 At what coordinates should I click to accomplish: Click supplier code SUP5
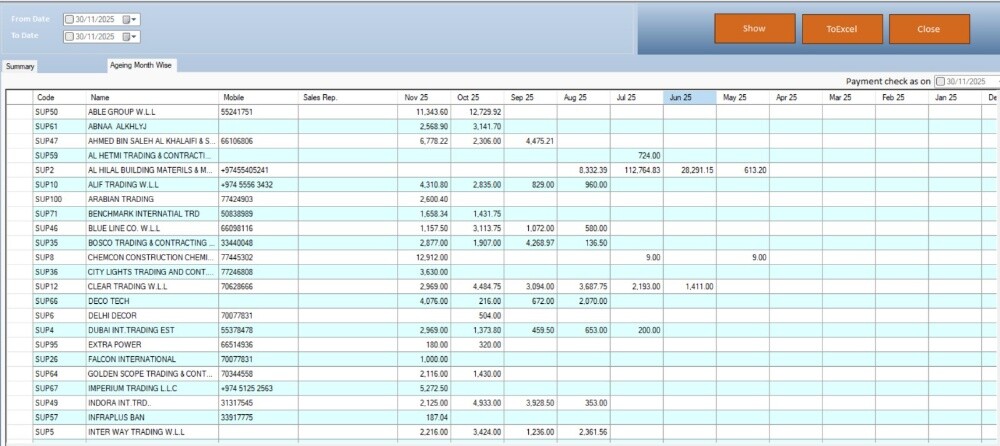[59, 432]
